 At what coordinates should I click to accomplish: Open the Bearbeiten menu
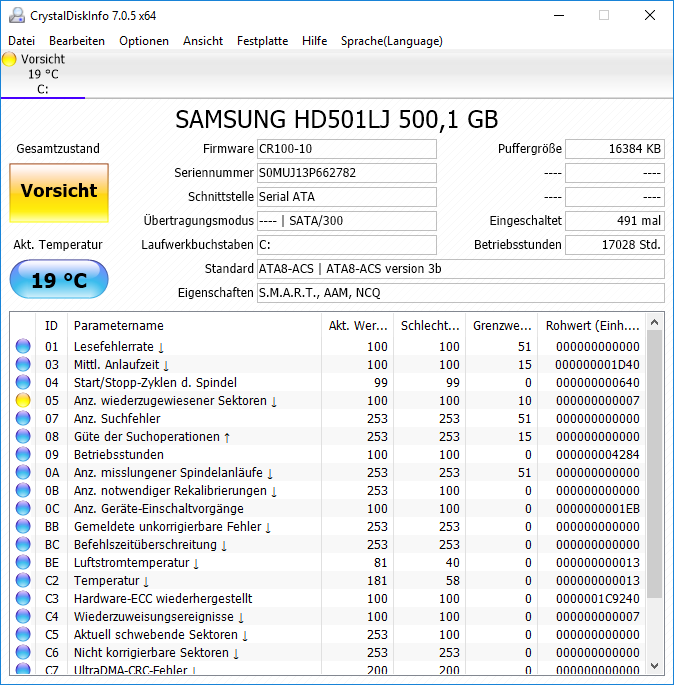click(77, 41)
